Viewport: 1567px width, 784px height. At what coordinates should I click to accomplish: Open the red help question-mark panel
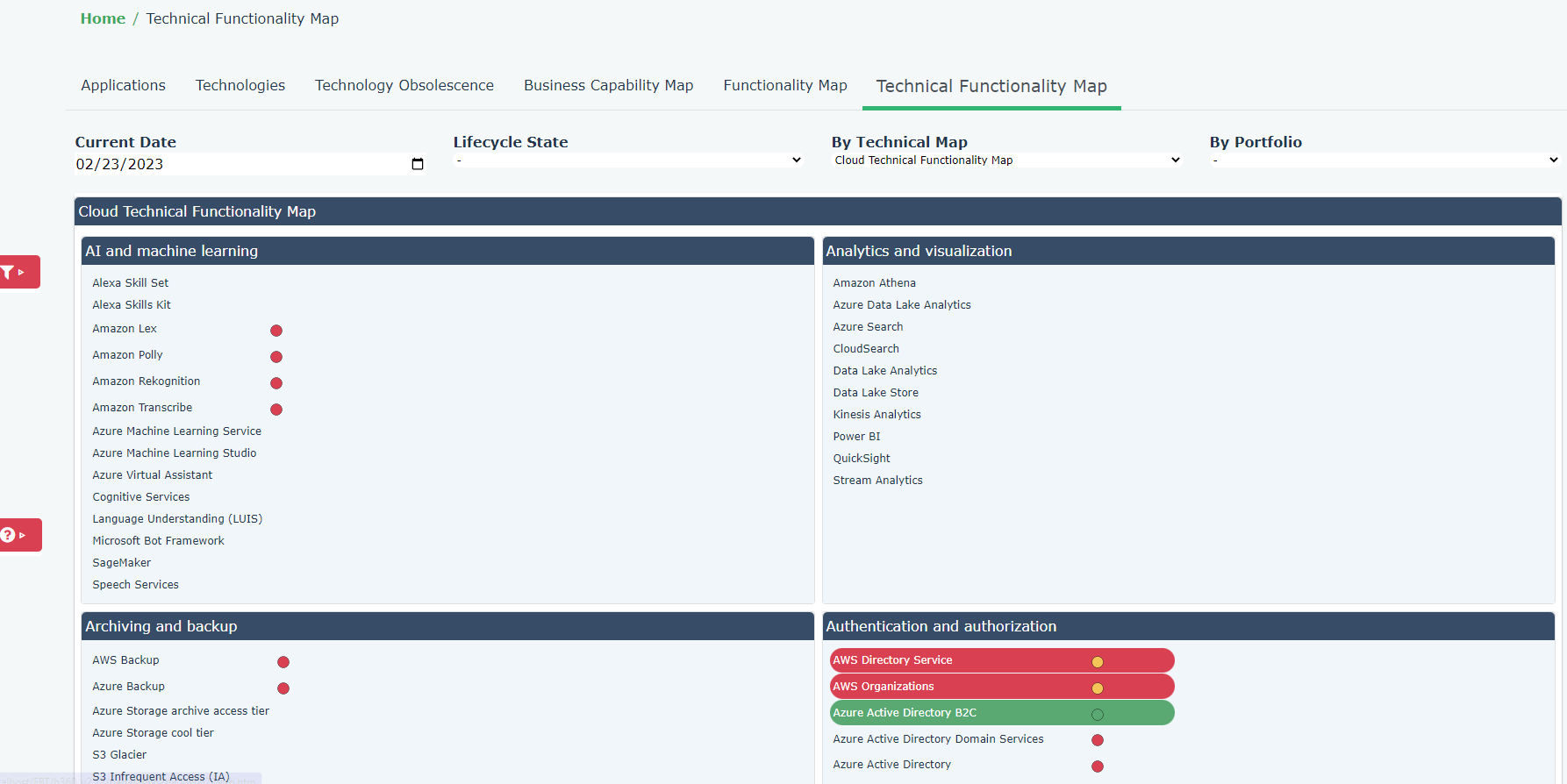point(18,535)
